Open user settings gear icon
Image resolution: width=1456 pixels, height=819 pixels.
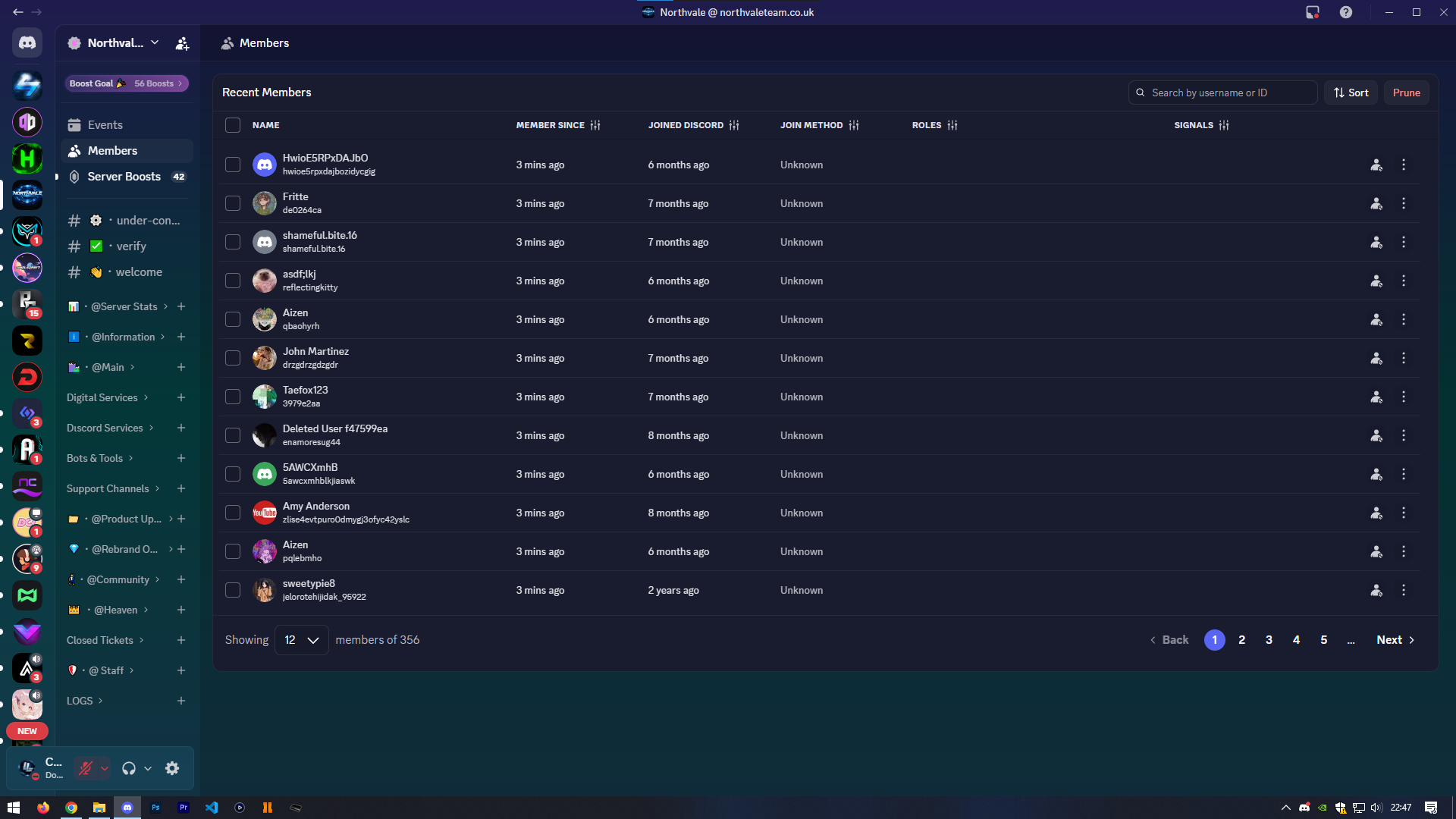pos(172,768)
